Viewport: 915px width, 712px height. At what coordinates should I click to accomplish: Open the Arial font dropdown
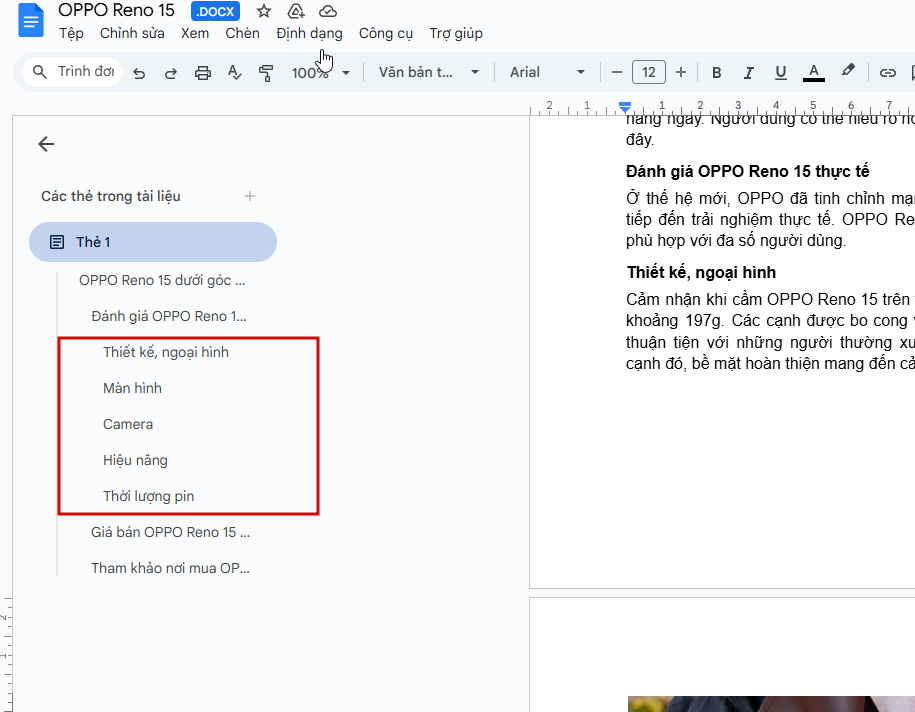[547, 72]
